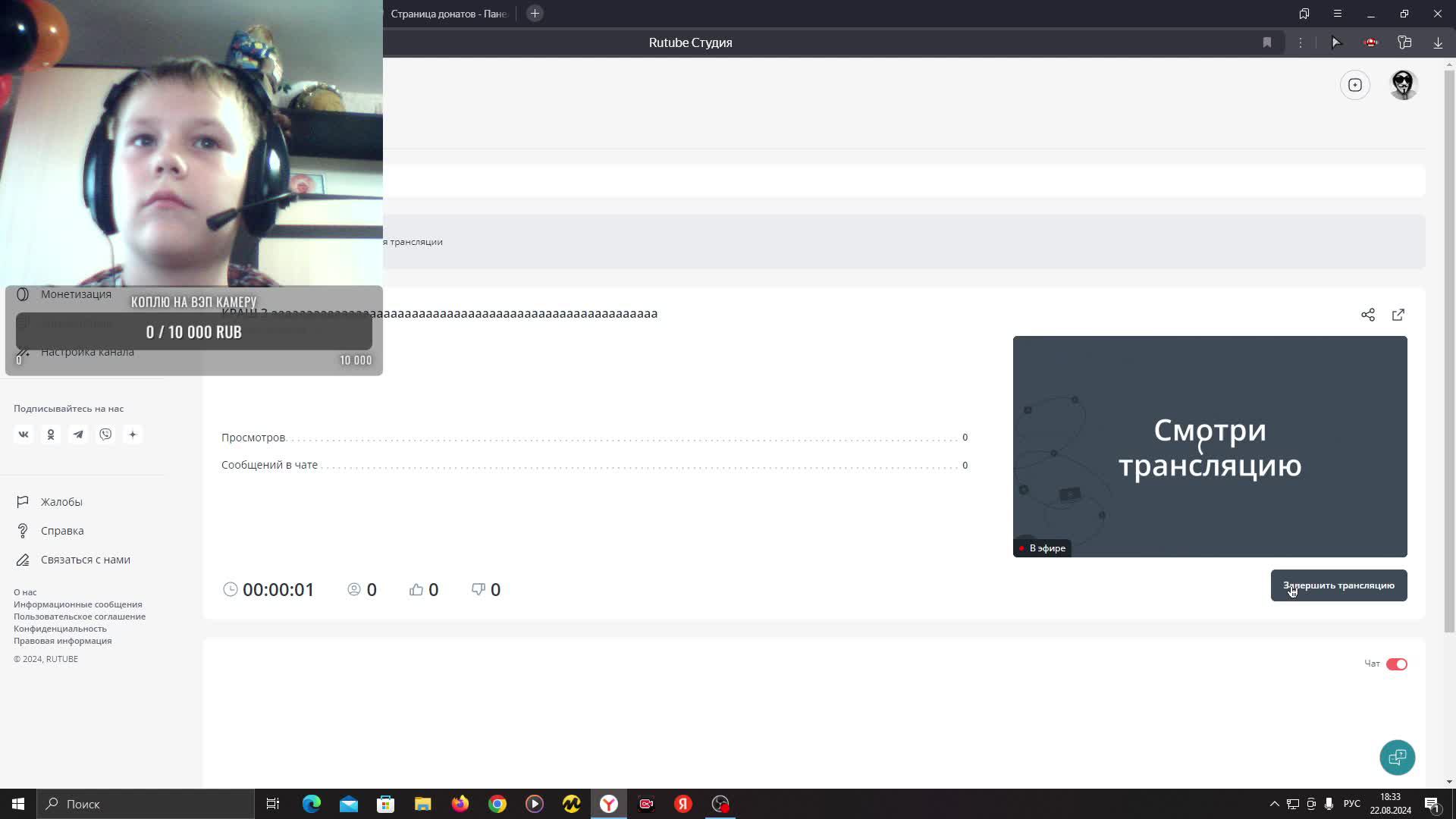
Task: Open Правовая информация link
Action: coord(62,641)
